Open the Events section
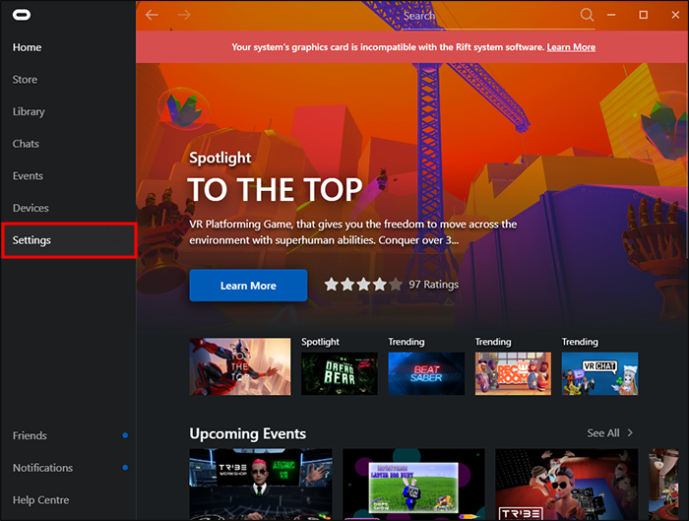Screen dimensions: 689x521 [x=28, y=176]
